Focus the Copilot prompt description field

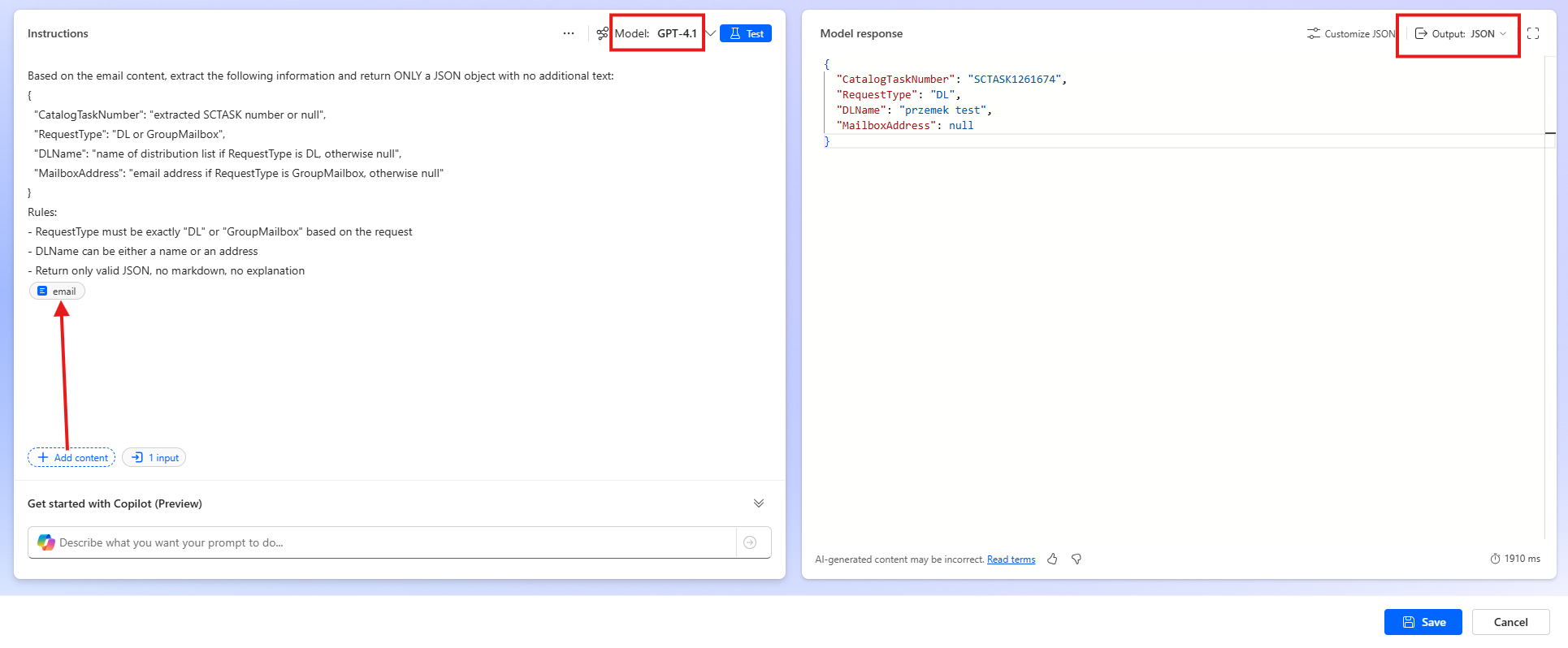point(390,542)
